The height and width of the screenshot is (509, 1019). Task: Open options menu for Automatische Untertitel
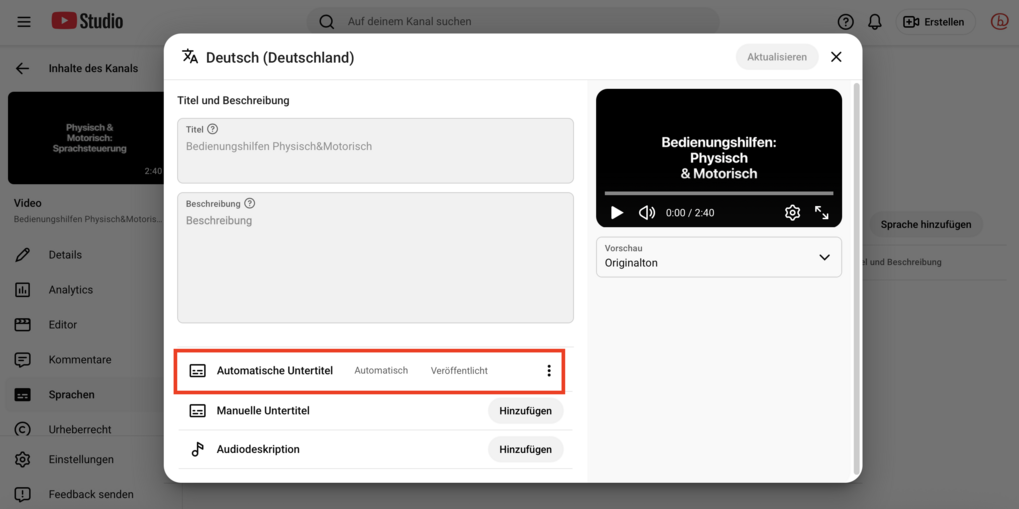click(x=548, y=371)
